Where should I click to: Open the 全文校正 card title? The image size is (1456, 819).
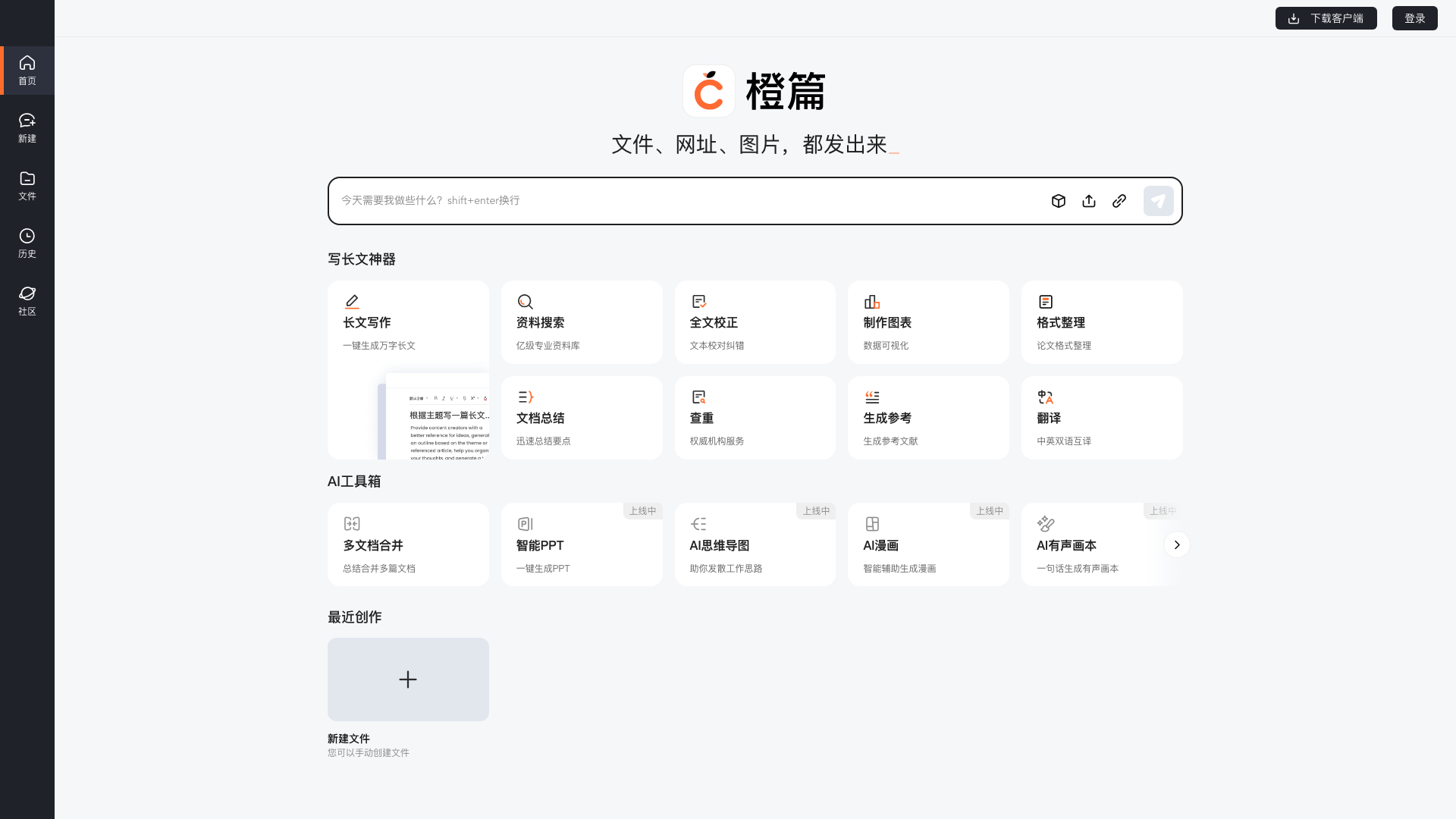[714, 323]
